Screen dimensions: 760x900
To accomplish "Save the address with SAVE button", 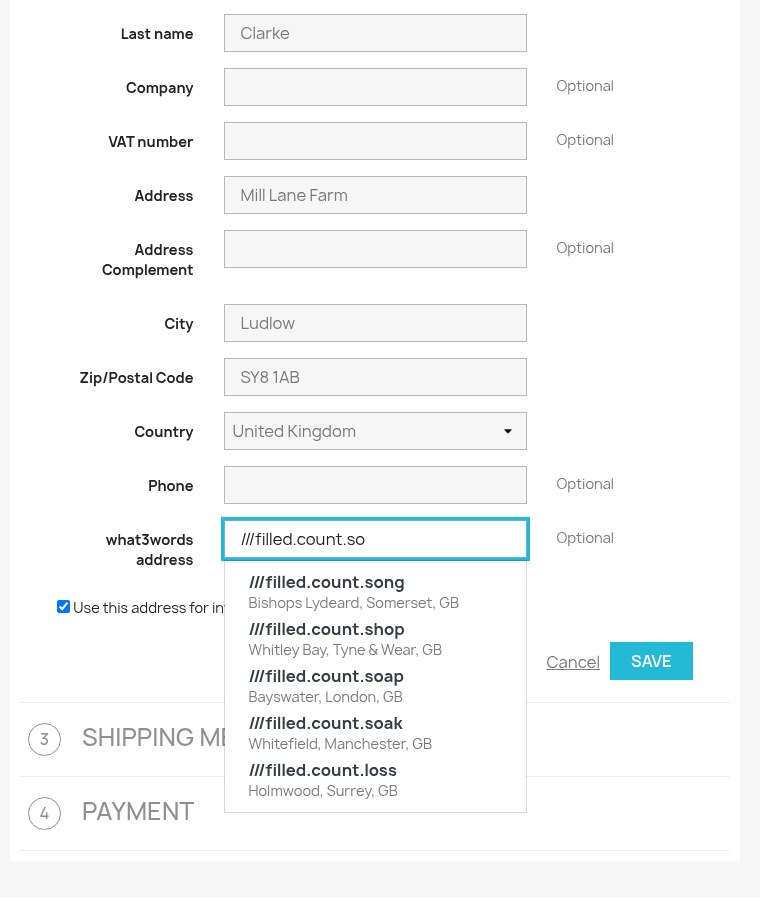I will tap(651, 661).
